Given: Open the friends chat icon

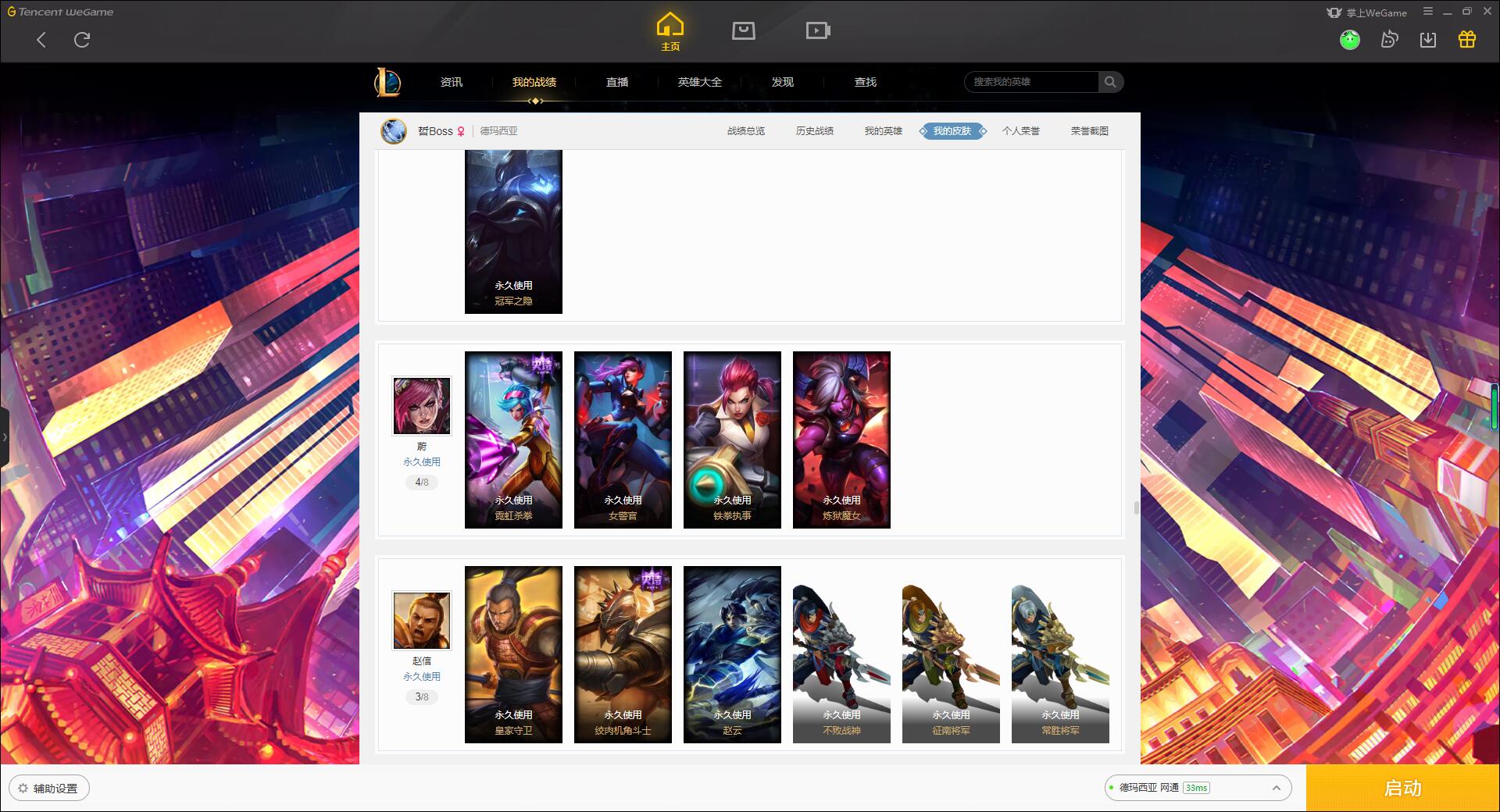Looking at the screenshot, I should tap(1389, 39).
